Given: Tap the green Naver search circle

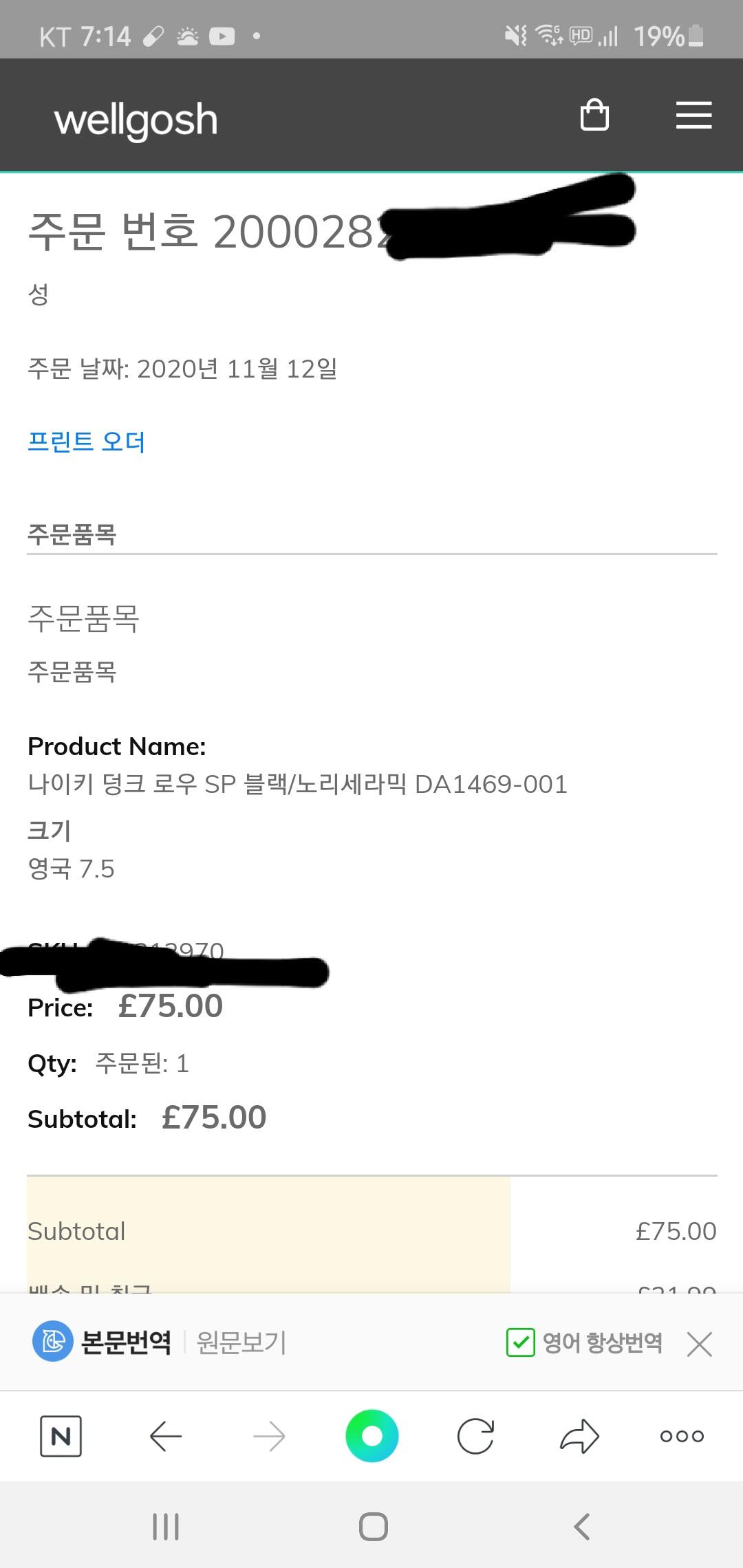Looking at the screenshot, I should 371,1436.
